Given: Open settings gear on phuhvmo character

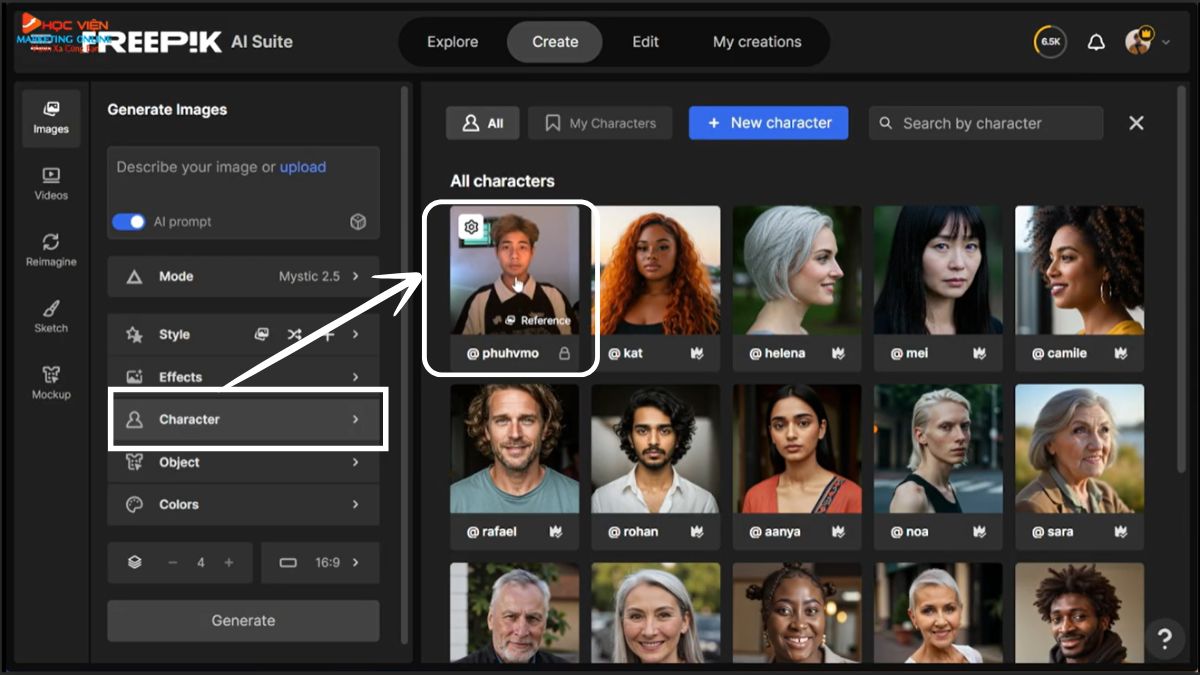Looking at the screenshot, I should pyautogui.click(x=471, y=228).
